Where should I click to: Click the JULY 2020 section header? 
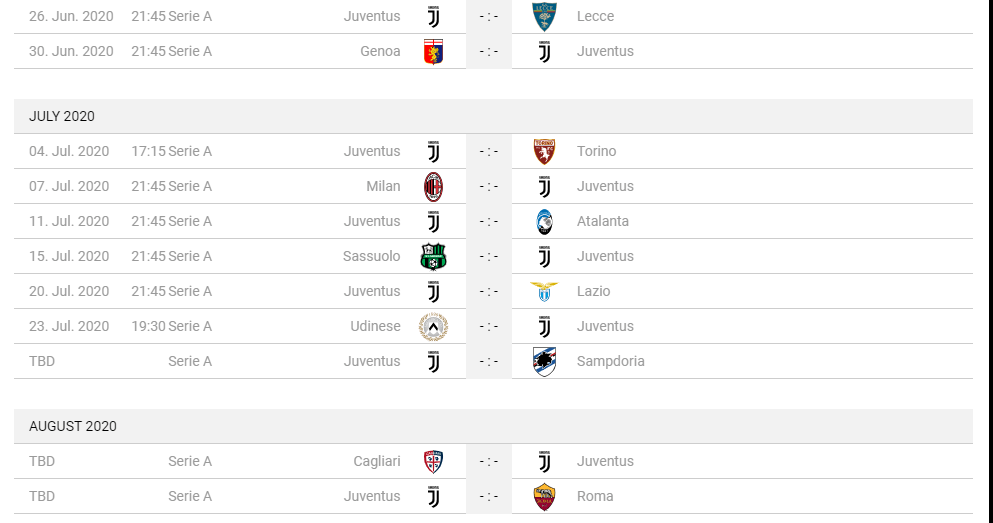click(x=62, y=116)
